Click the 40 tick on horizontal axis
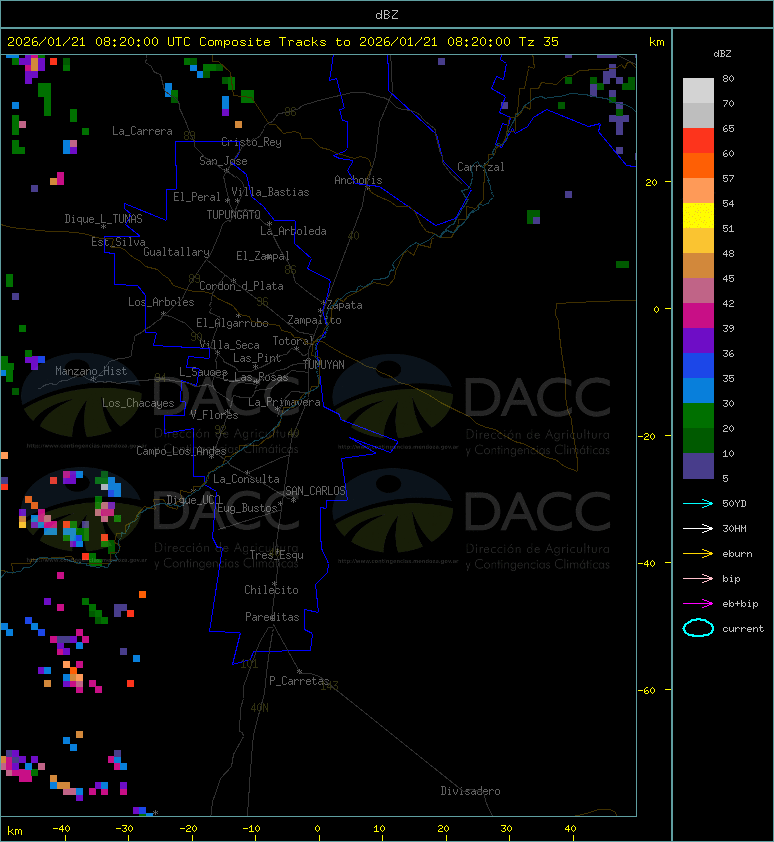Screen dimensions: 774x842 point(570,829)
